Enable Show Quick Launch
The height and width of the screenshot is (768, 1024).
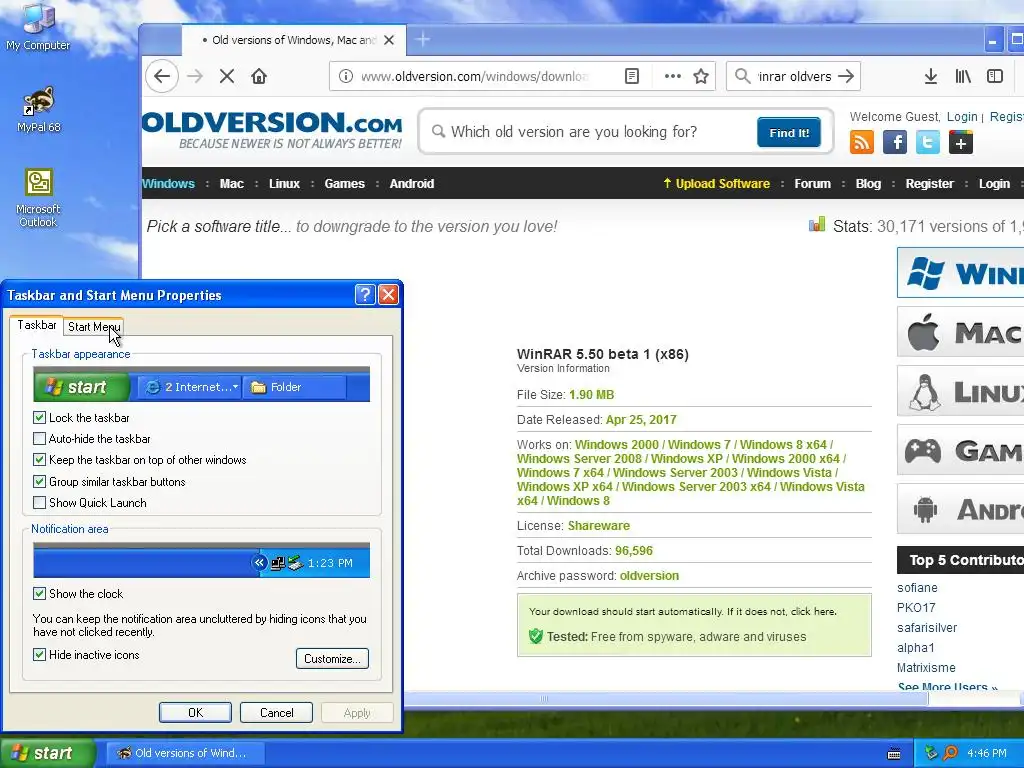[39, 503]
